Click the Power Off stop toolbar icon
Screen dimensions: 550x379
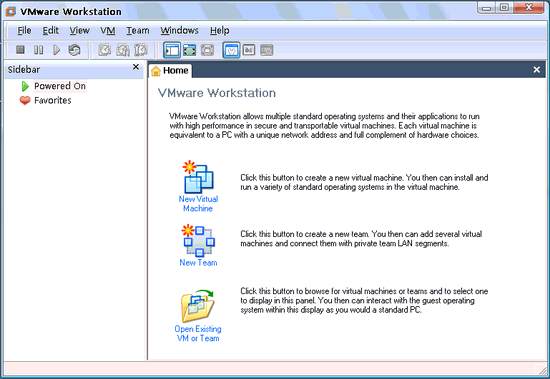click(x=20, y=50)
